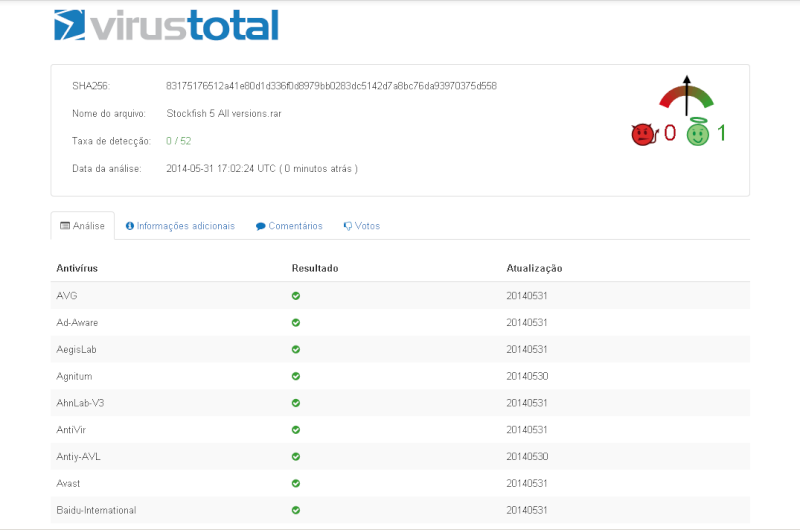This screenshot has width=800, height=530.
Task: Click the AhnLab-V3 clean result checkmark
Action: [x=296, y=403]
